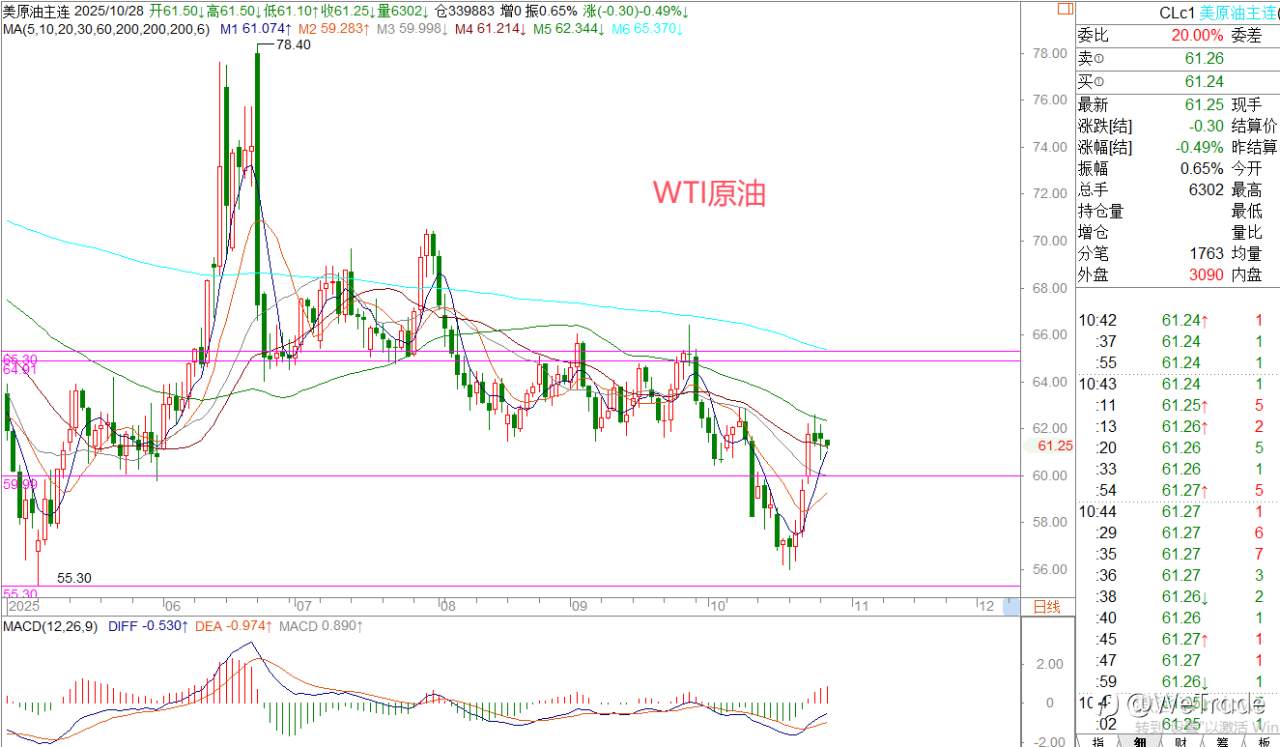The height and width of the screenshot is (747, 1280).
Task: Click the 委差 label
Action: pos(1247,36)
